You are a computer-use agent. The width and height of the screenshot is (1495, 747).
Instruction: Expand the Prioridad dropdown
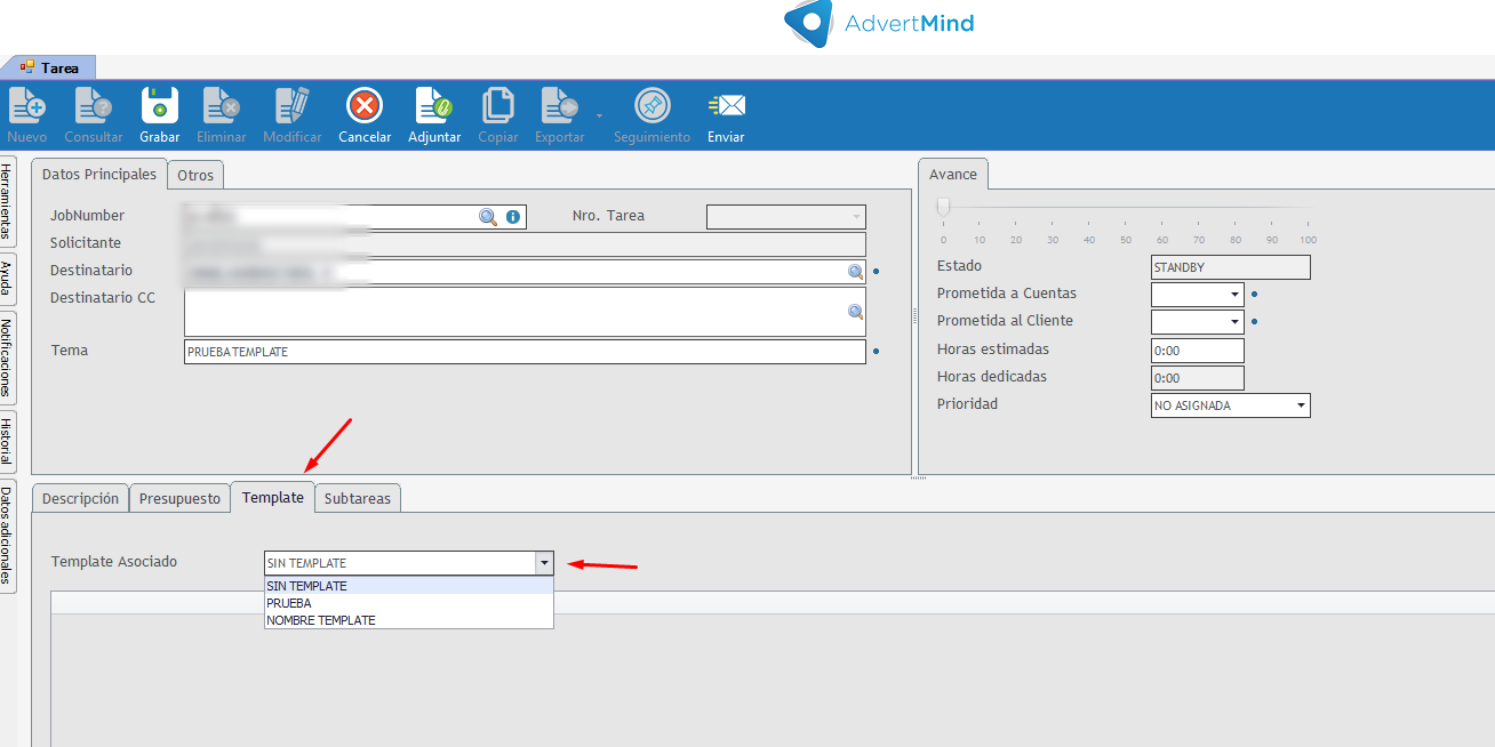1301,405
